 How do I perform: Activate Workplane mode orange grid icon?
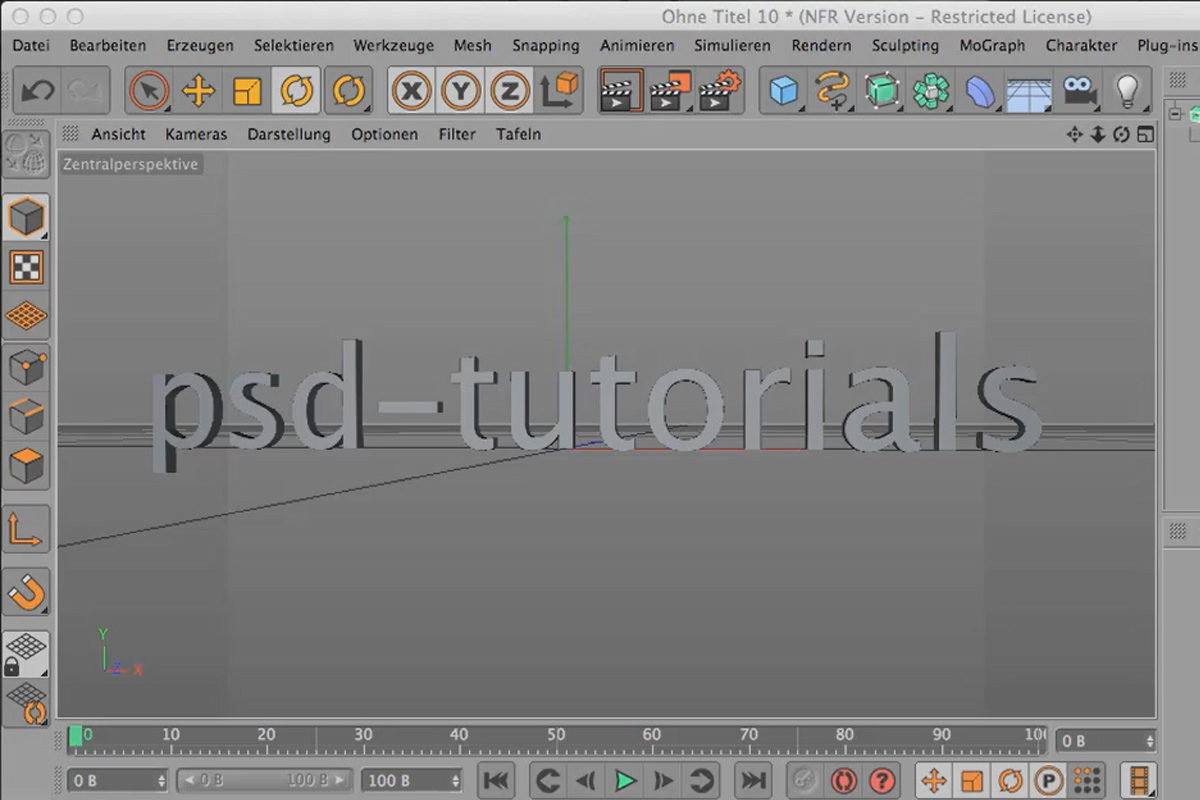[26, 316]
